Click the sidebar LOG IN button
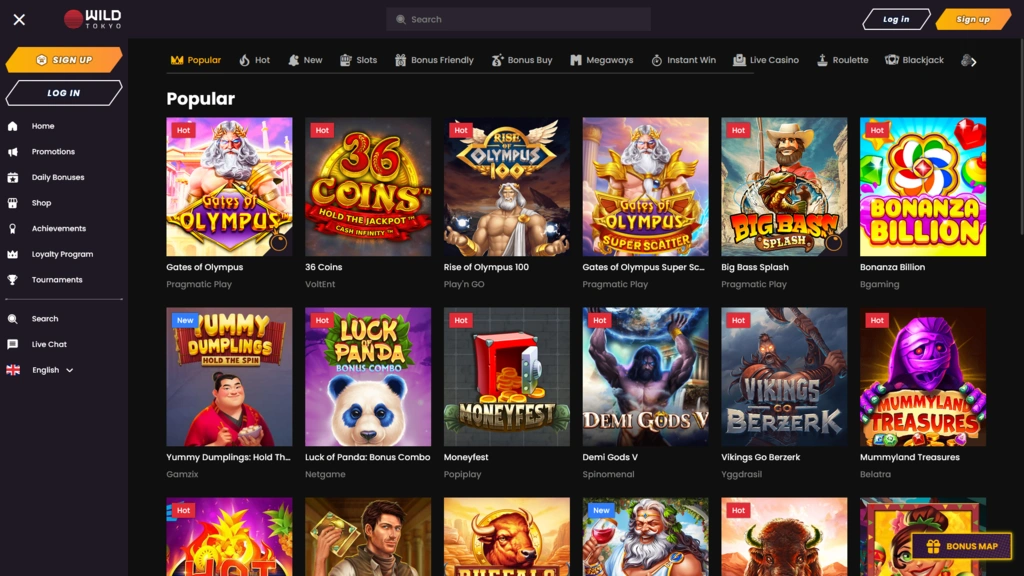 (x=63, y=93)
